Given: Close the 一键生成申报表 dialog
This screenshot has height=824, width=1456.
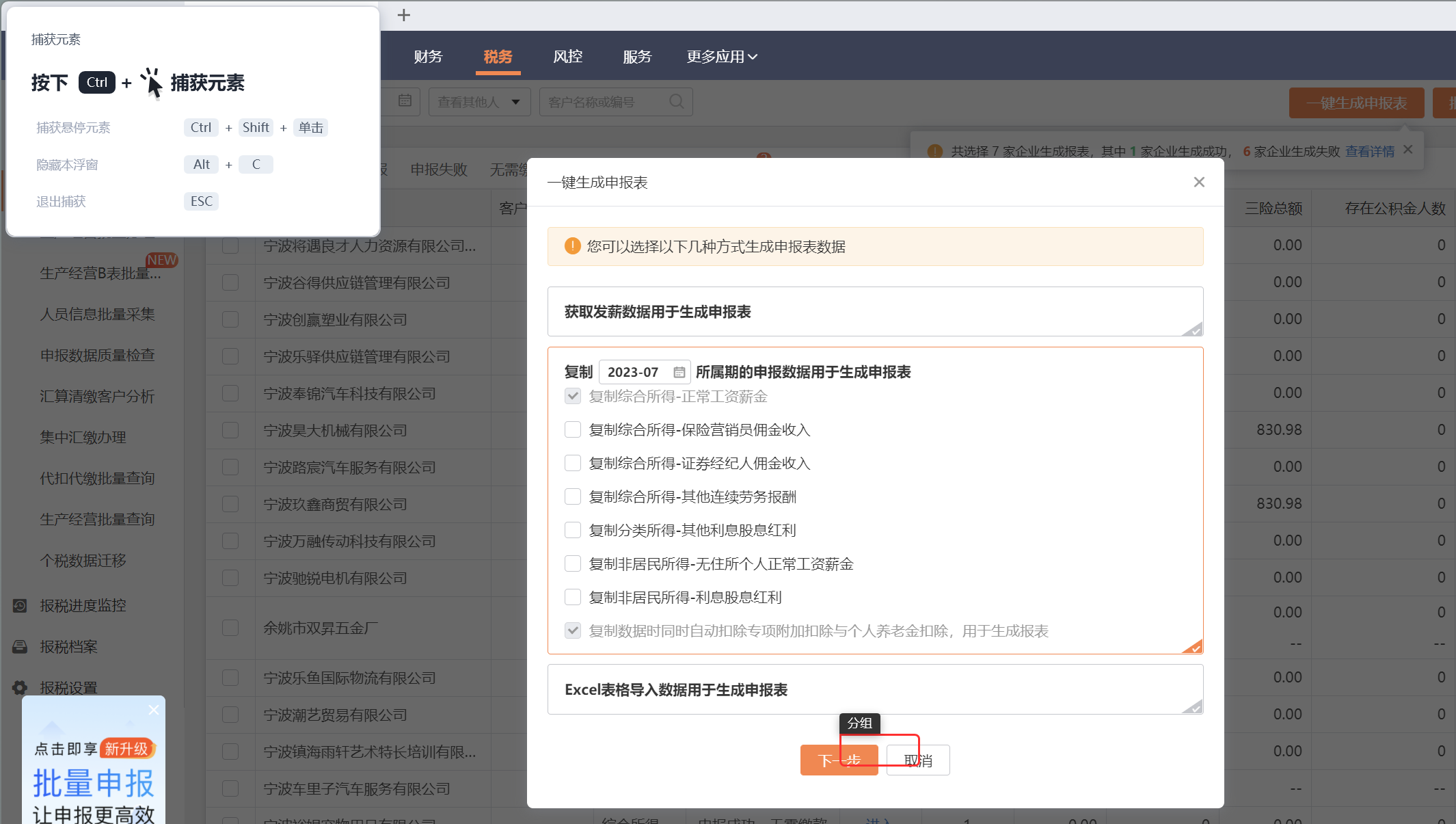Looking at the screenshot, I should 1199,182.
